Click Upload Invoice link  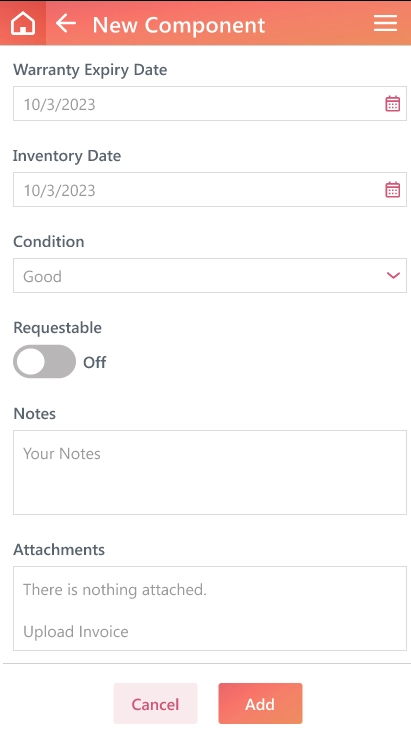point(76,632)
